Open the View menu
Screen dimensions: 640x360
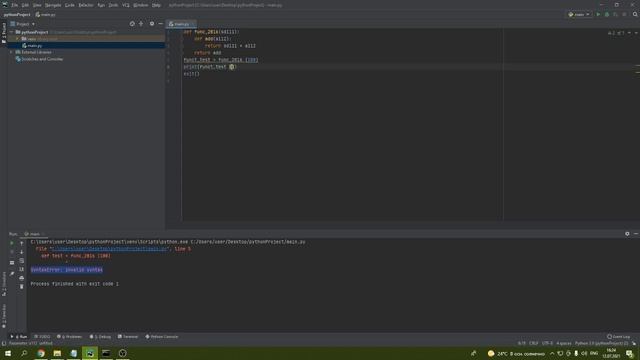[37, 5]
